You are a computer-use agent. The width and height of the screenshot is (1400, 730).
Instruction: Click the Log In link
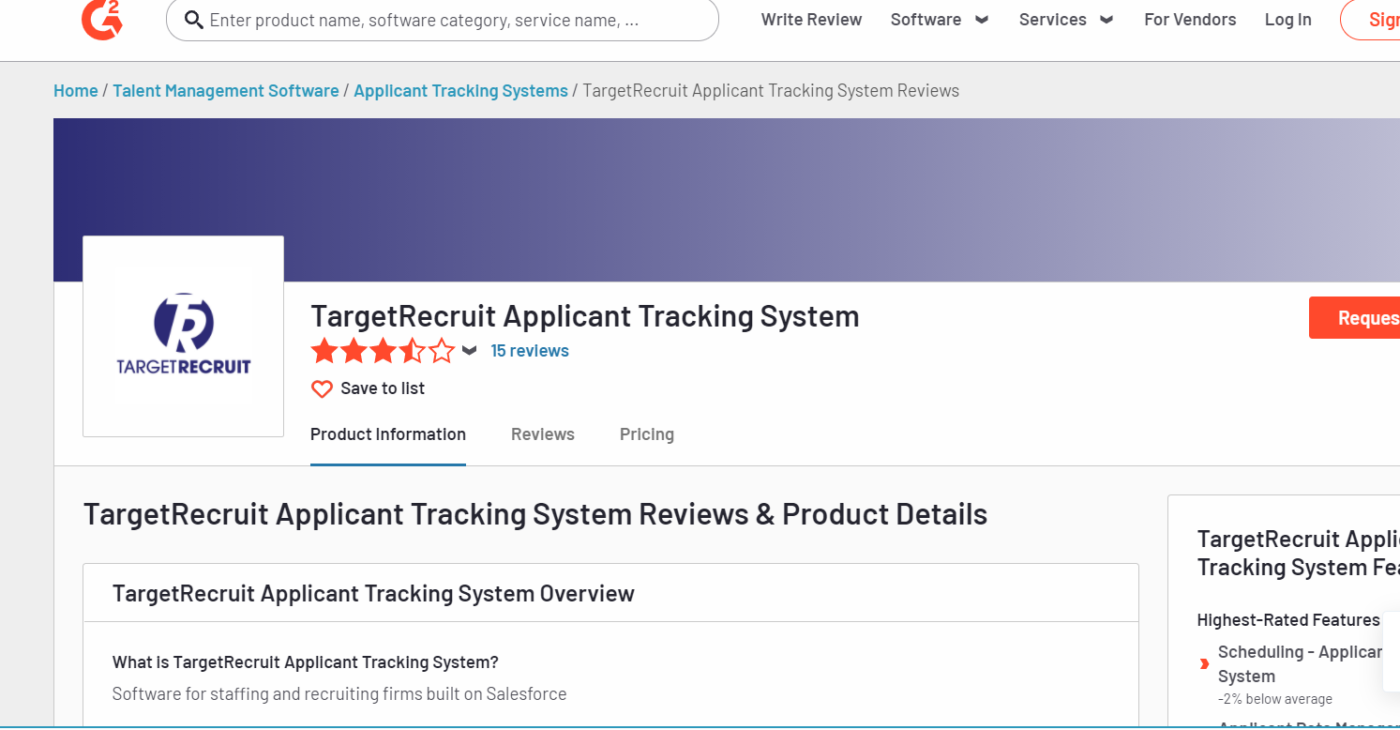click(1288, 20)
